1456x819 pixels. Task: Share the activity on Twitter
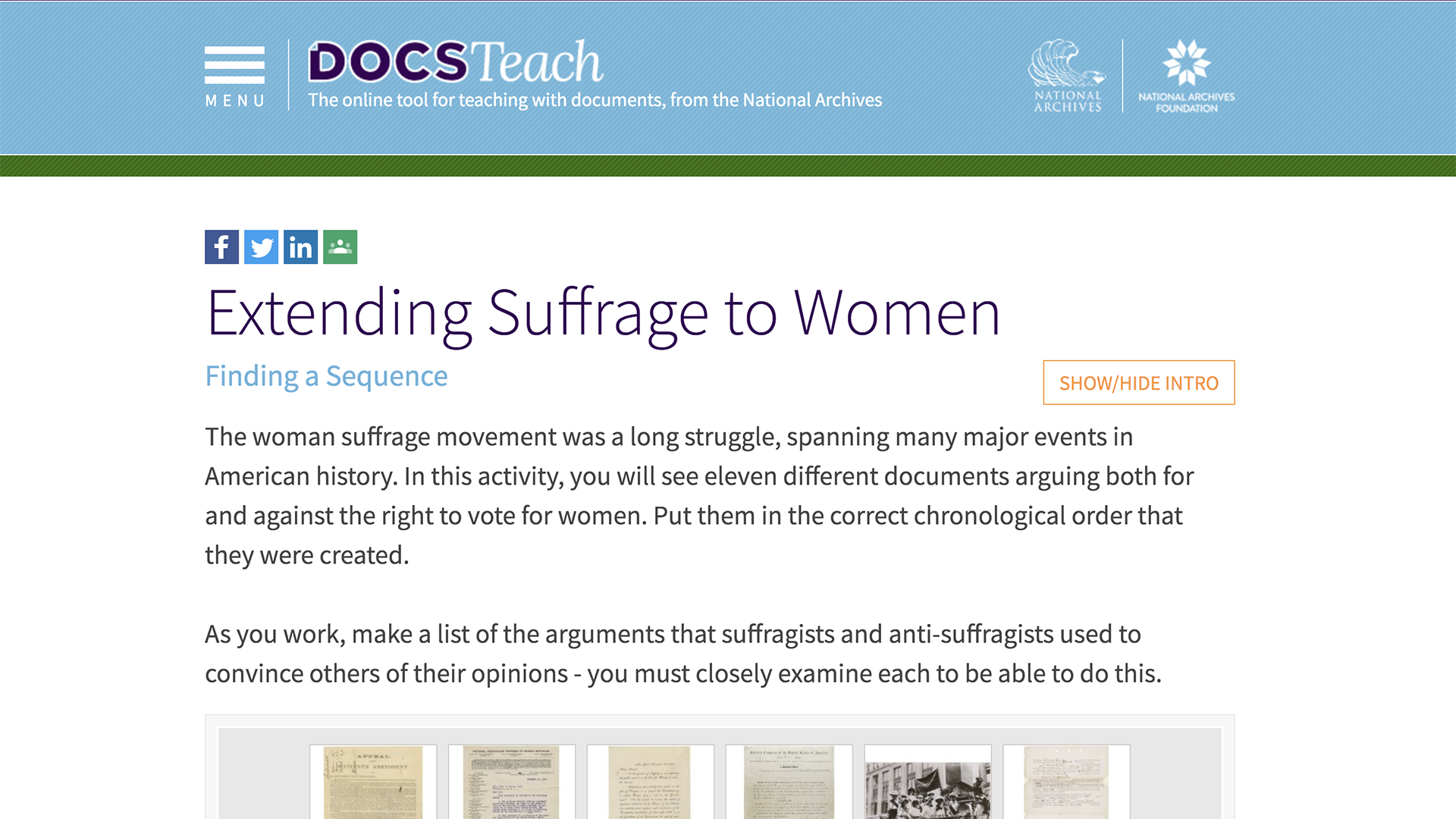260,246
